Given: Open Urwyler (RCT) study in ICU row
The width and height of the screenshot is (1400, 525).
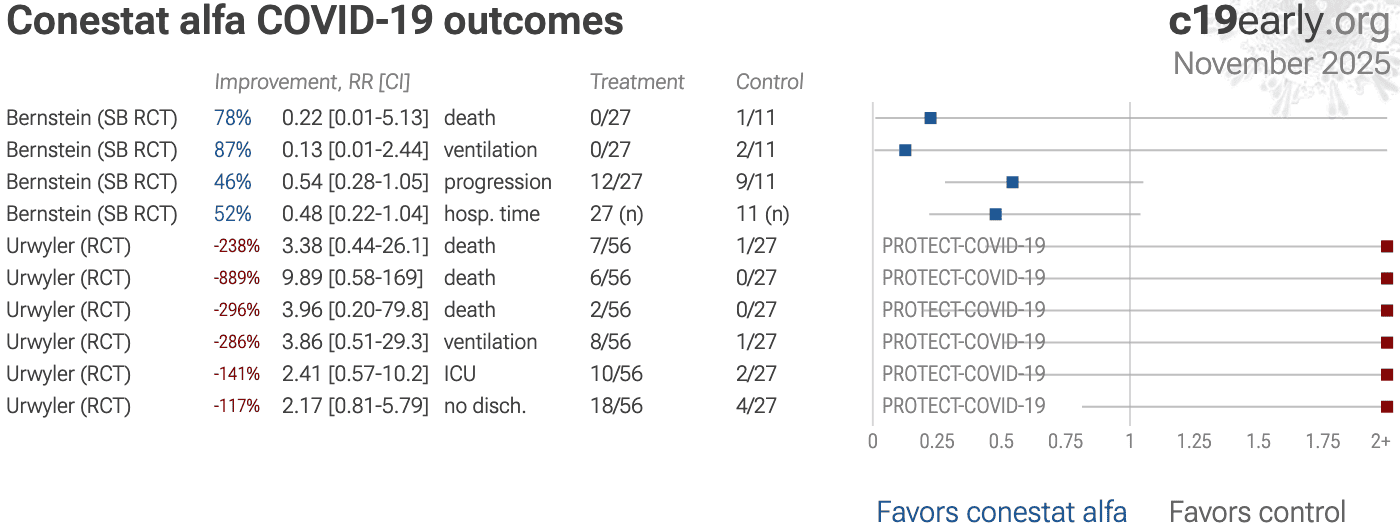Looking at the screenshot, I should [68, 374].
